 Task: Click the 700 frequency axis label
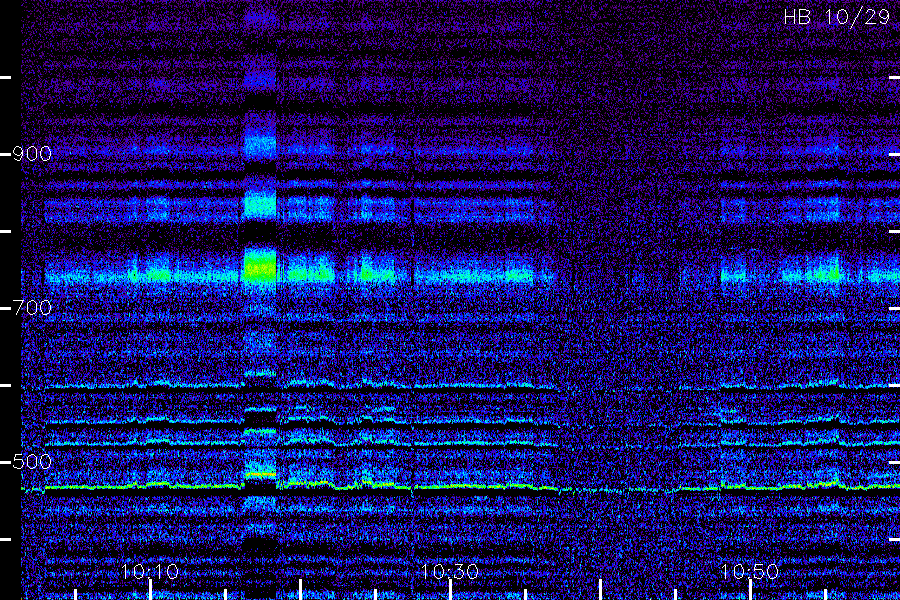(32, 308)
